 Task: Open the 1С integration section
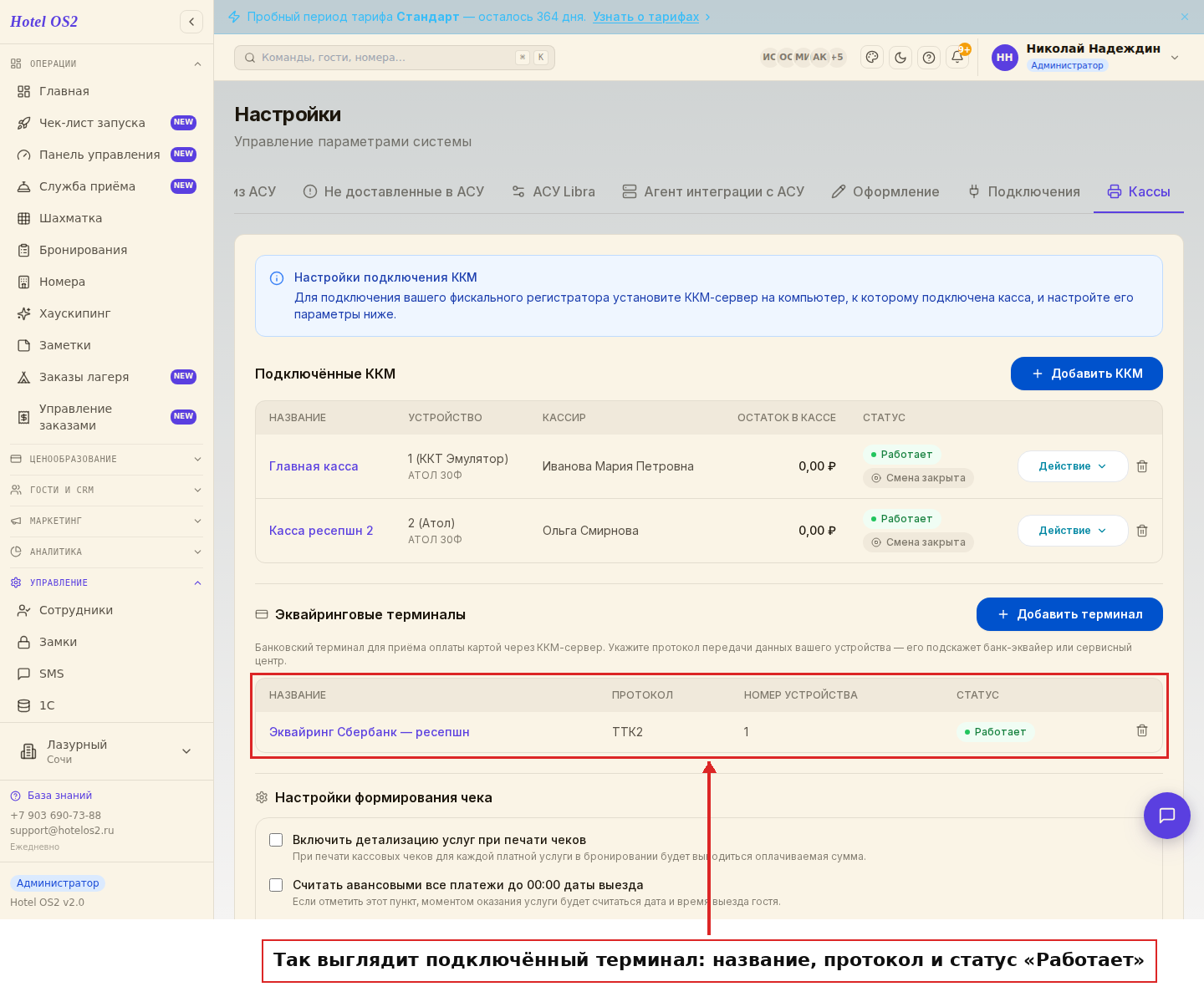coord(107,705)
